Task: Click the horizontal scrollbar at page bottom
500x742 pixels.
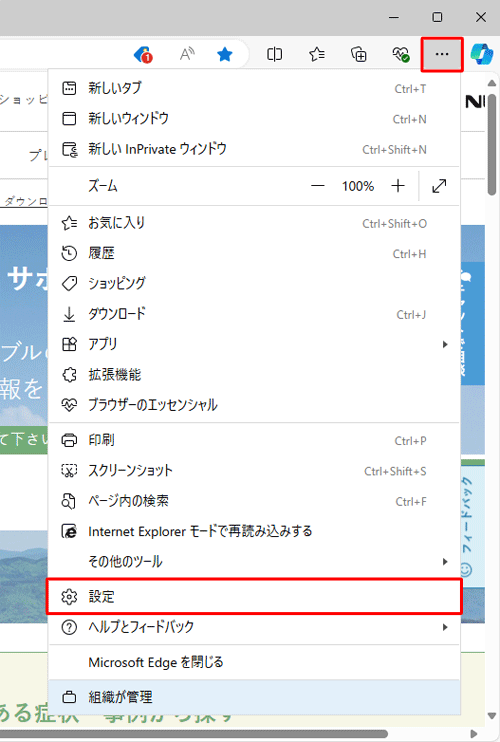Action: (194, 734)
